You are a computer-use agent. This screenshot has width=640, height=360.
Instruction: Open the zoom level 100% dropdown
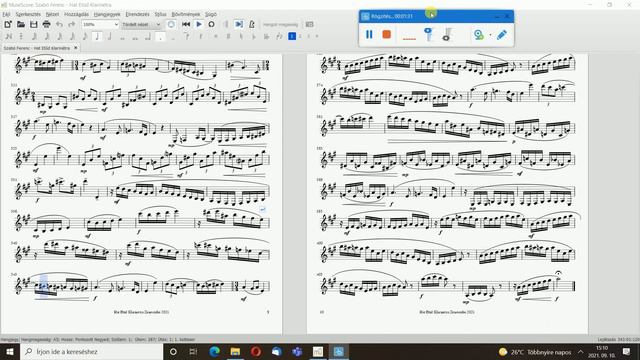point(100,24)
